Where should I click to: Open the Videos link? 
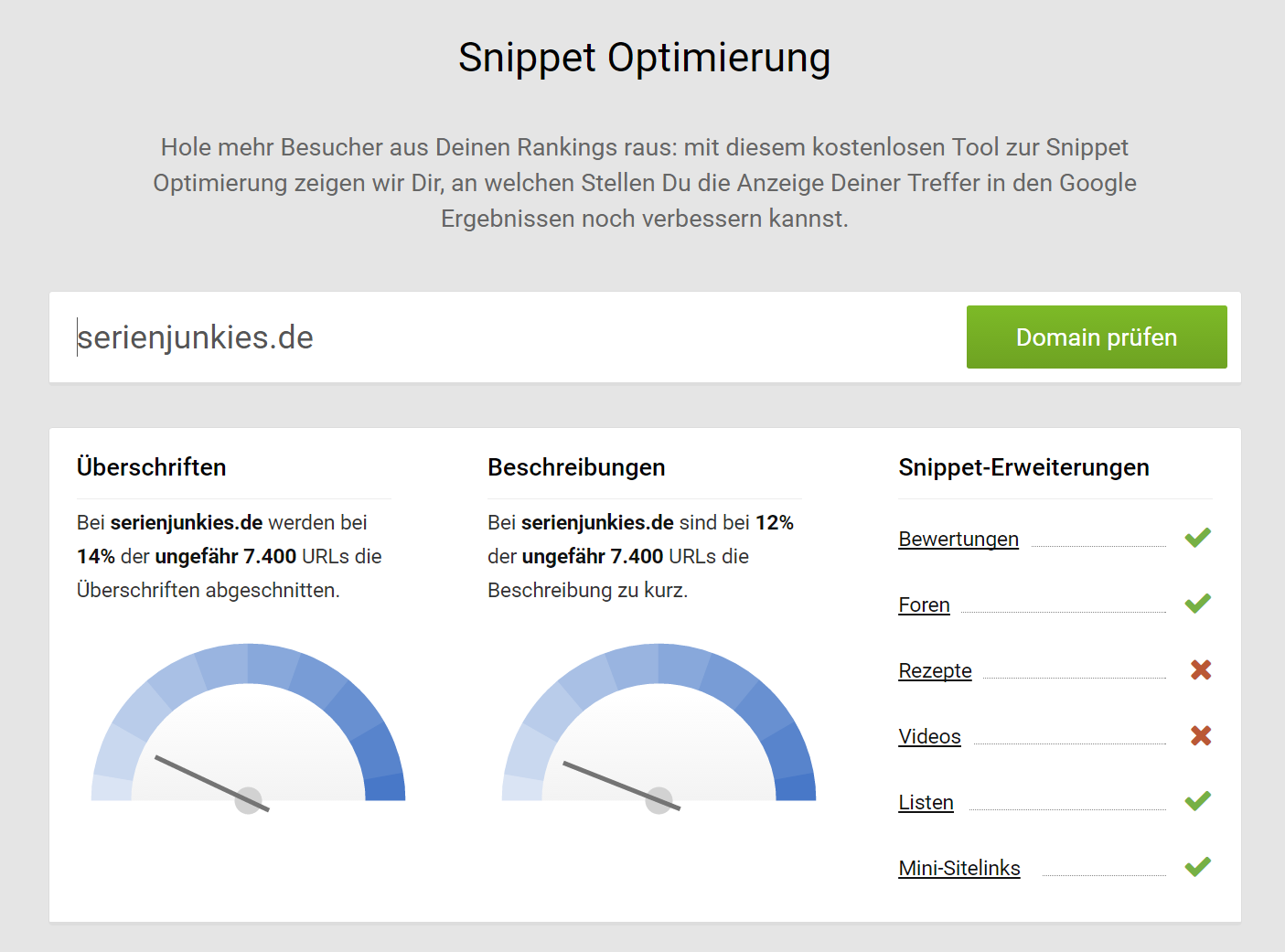click(929, 737)
